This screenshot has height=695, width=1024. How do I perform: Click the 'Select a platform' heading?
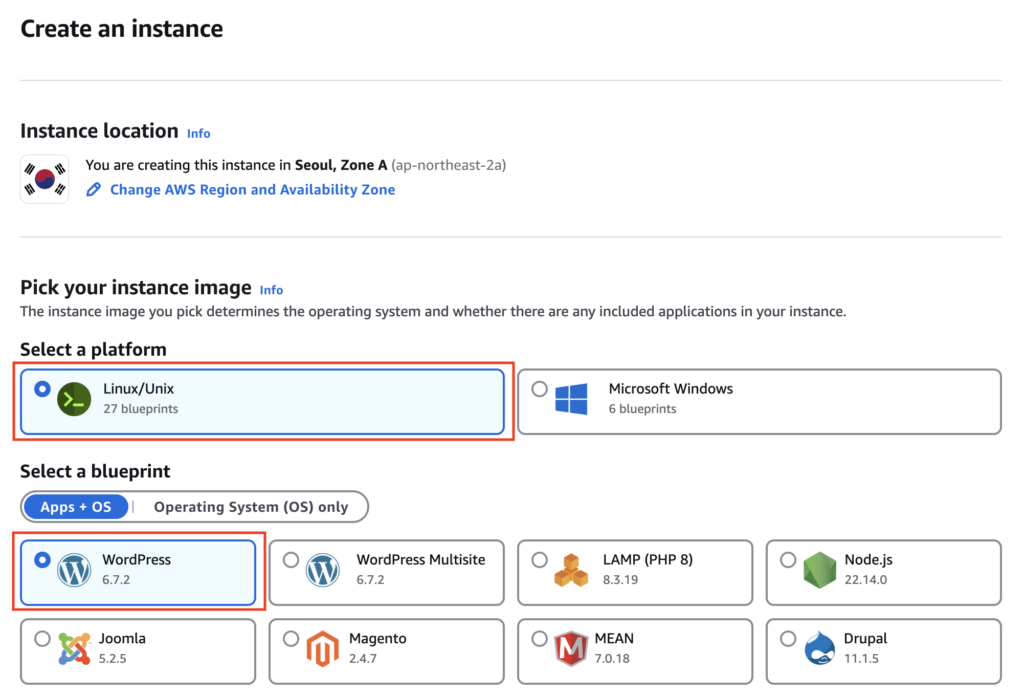point(93,349)
